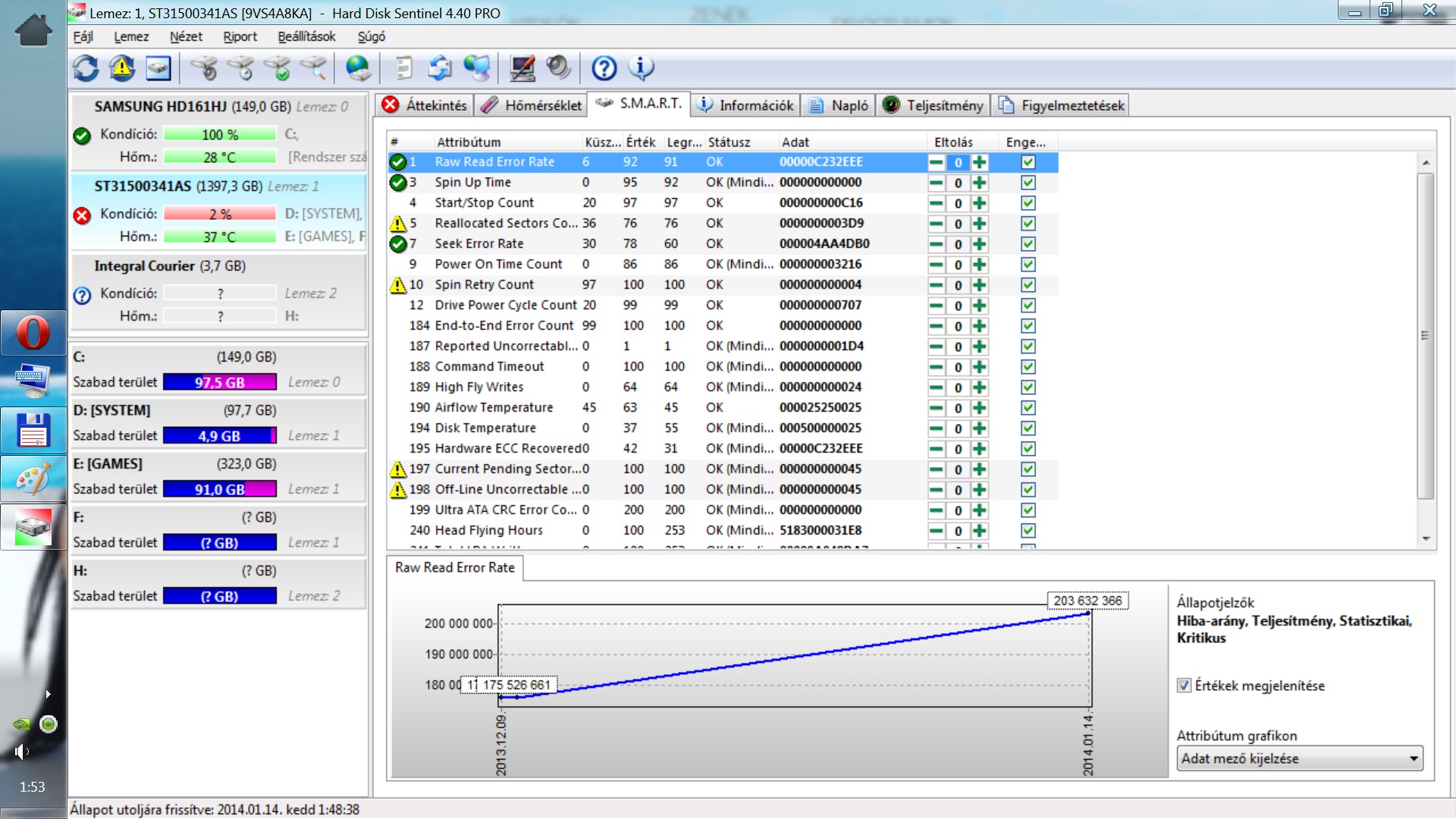This screenshot has width=1456, height=819.
Task: Decrease offset for Reallocated Sectors Count
Action: click(937, 224)
